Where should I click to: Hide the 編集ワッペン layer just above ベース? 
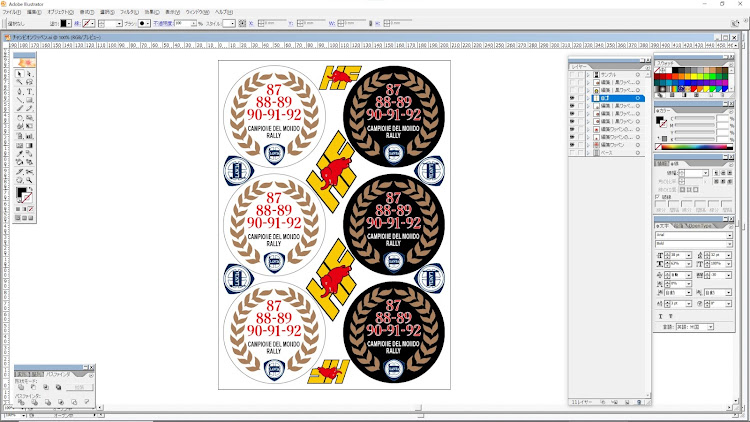572,144
